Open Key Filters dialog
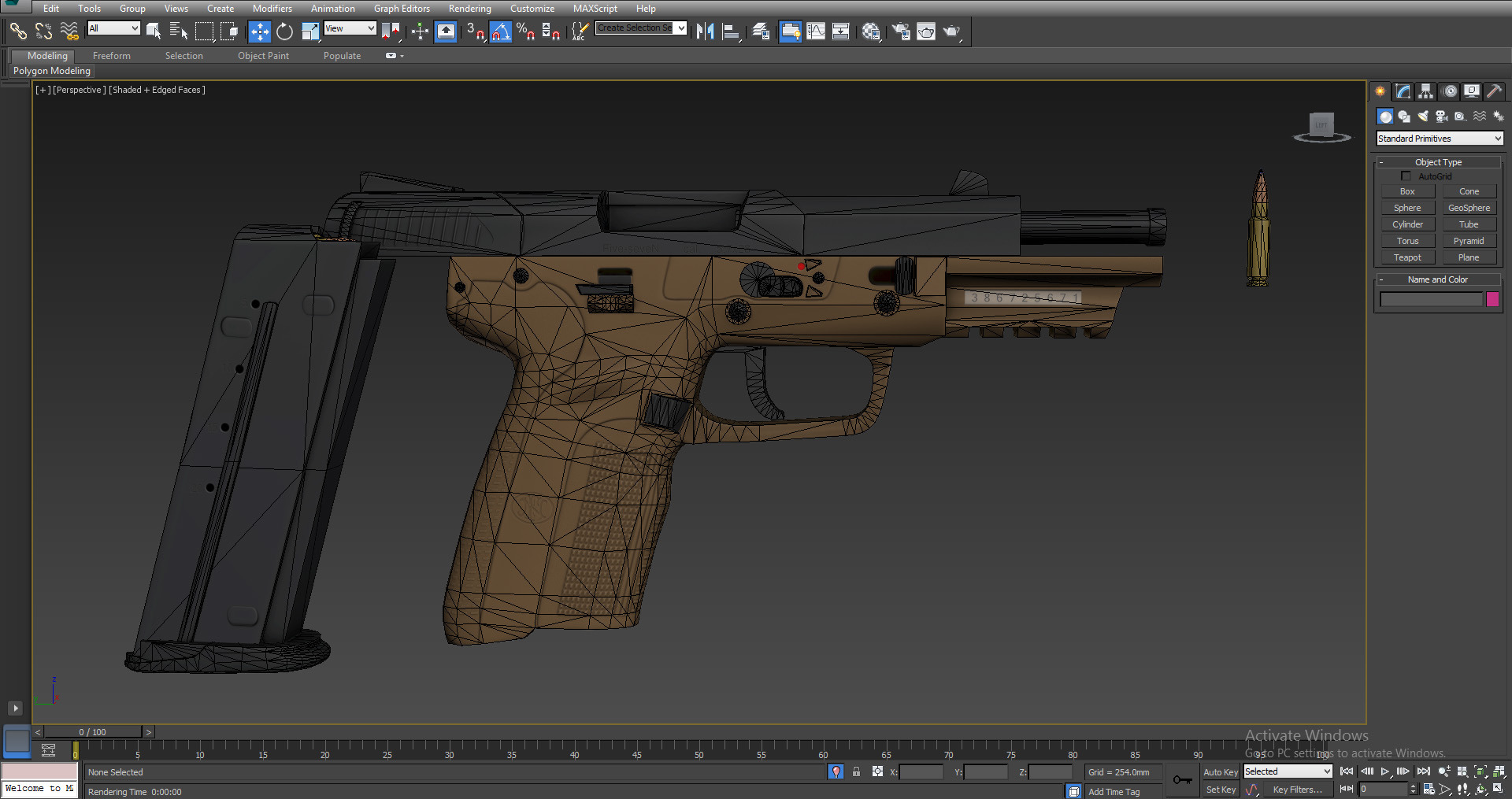The height and width of the screenshot is (799, 1512). pyautogui.click(x=1297, y=790)
